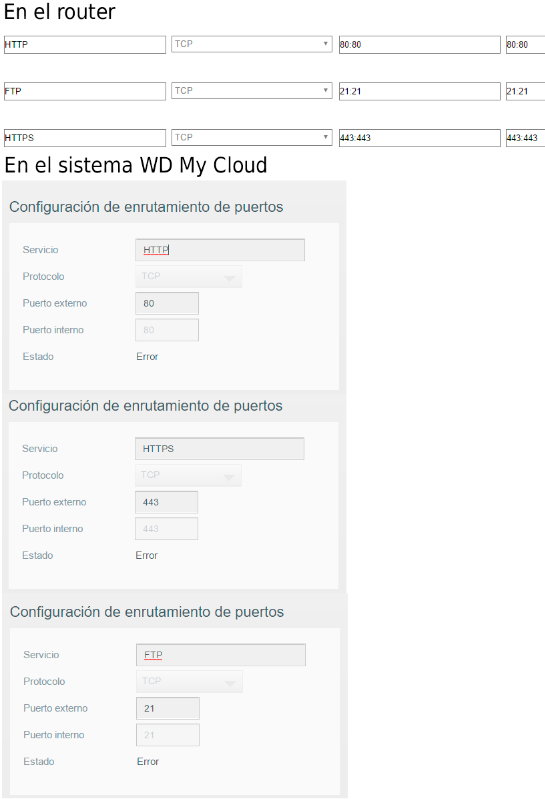Click the FTP name field in router

pos(85,91)
